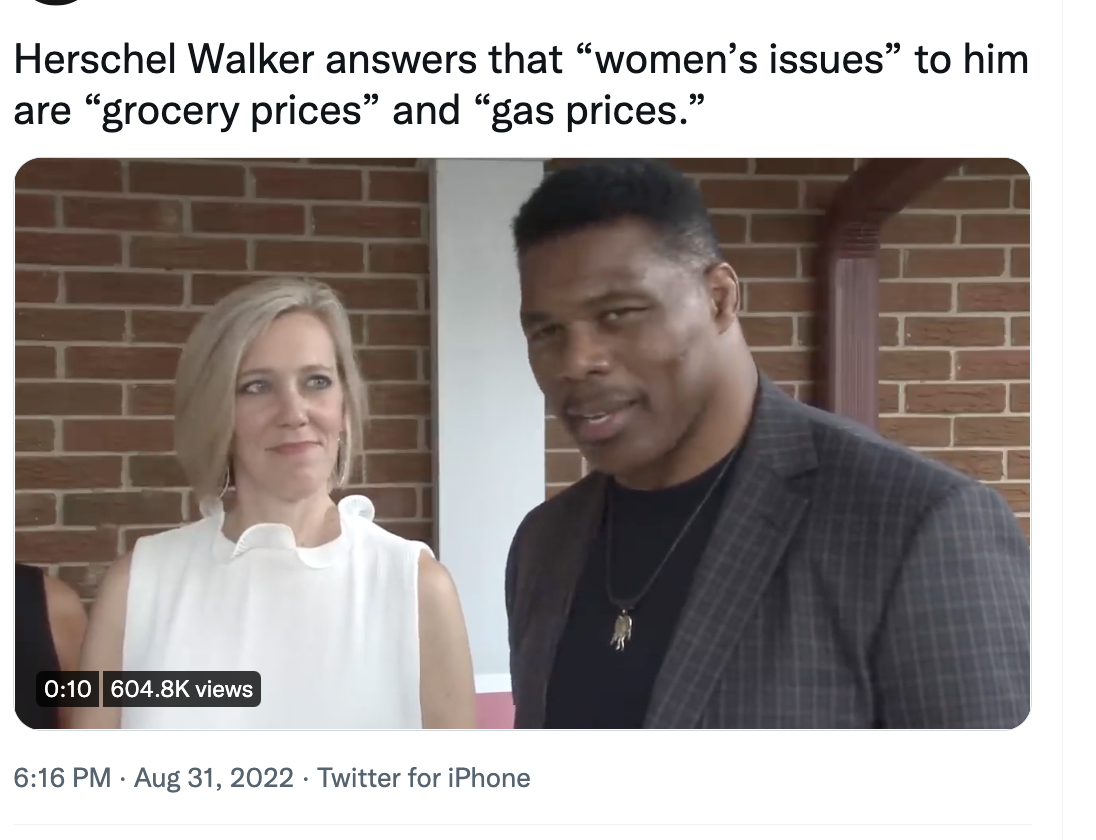The image size is (1096, 840).
Task: Click the tweet text about women's issues
Action: 521,85
